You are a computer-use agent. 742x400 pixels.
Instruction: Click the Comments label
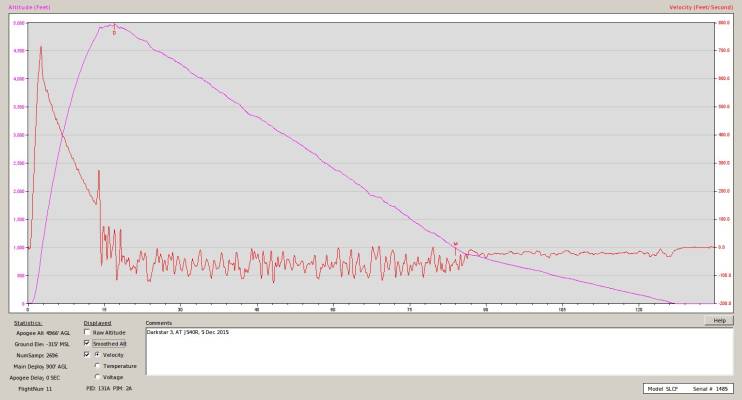(160, 323)
